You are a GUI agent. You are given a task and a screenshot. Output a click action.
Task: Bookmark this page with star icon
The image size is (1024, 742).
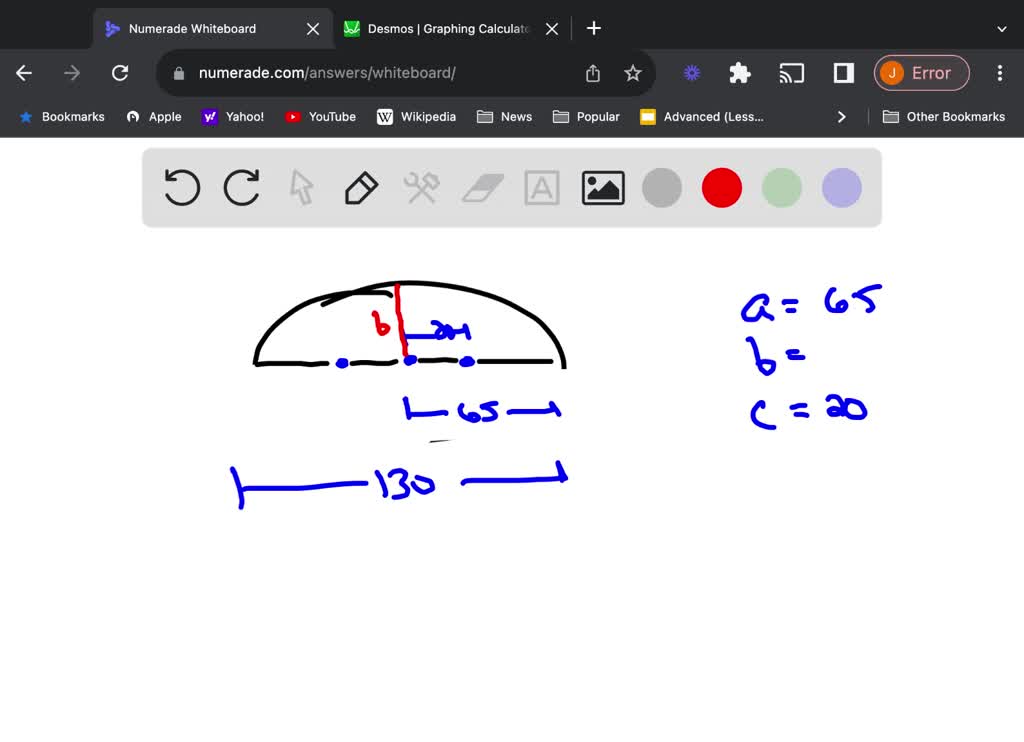click(x=633, y=73)
